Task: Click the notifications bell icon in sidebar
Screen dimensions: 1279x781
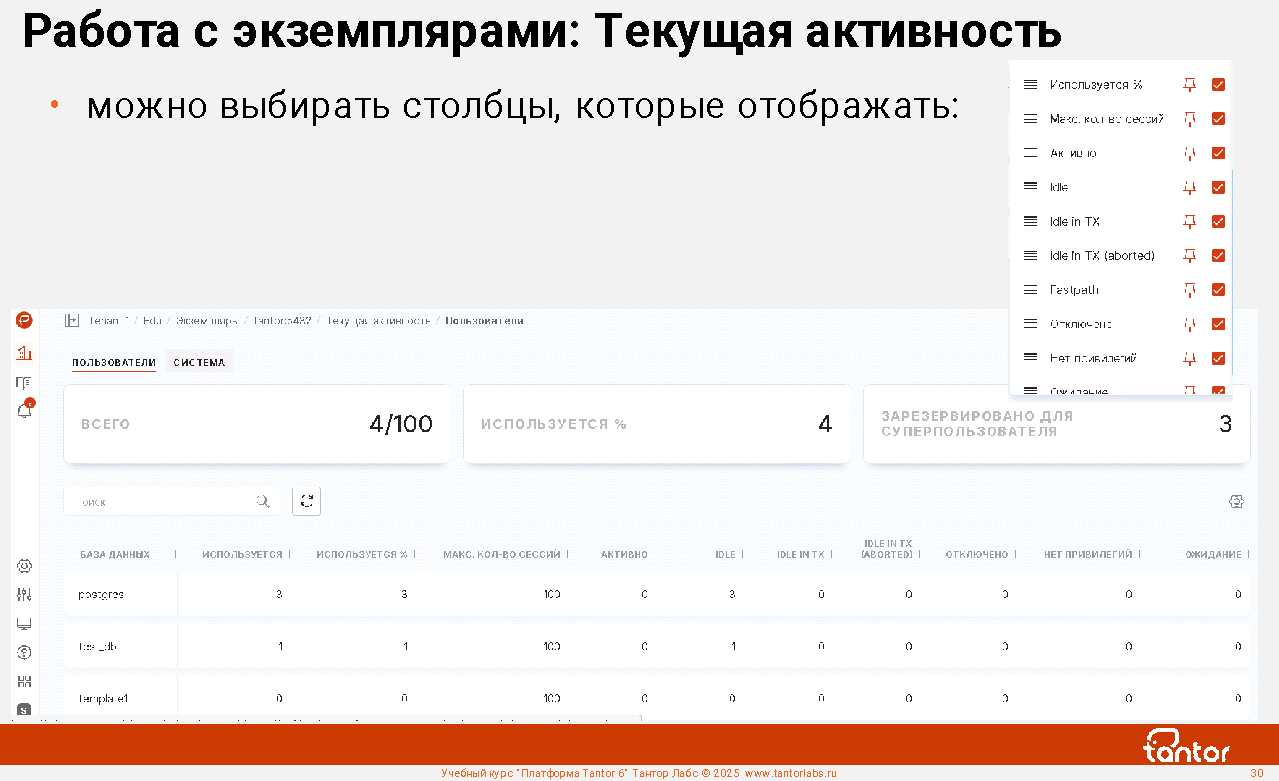Action: coord(25,410)
